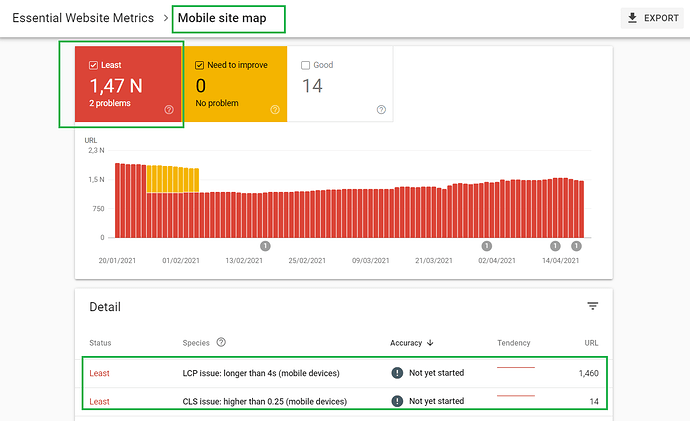Click the EXPORT button

(652, 18)
